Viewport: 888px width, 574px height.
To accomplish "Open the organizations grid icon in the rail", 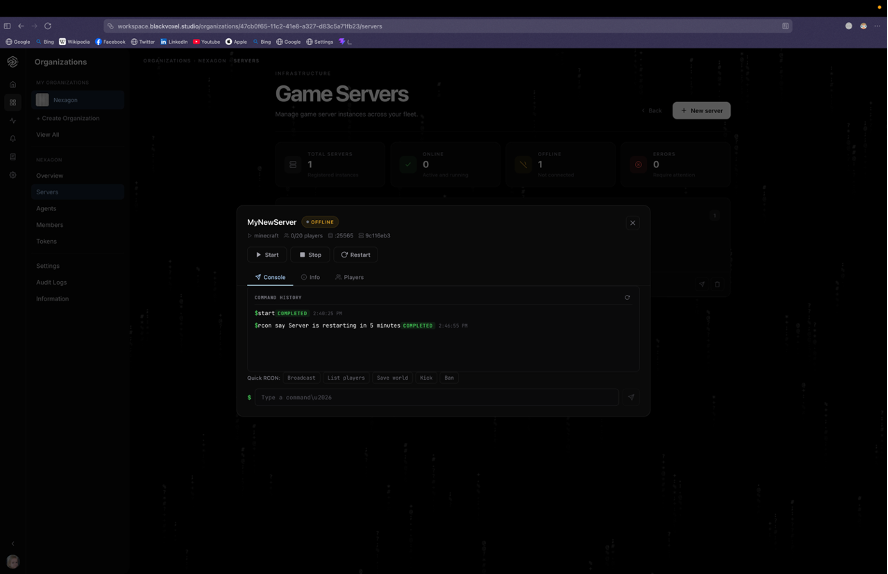I will 12,102.
